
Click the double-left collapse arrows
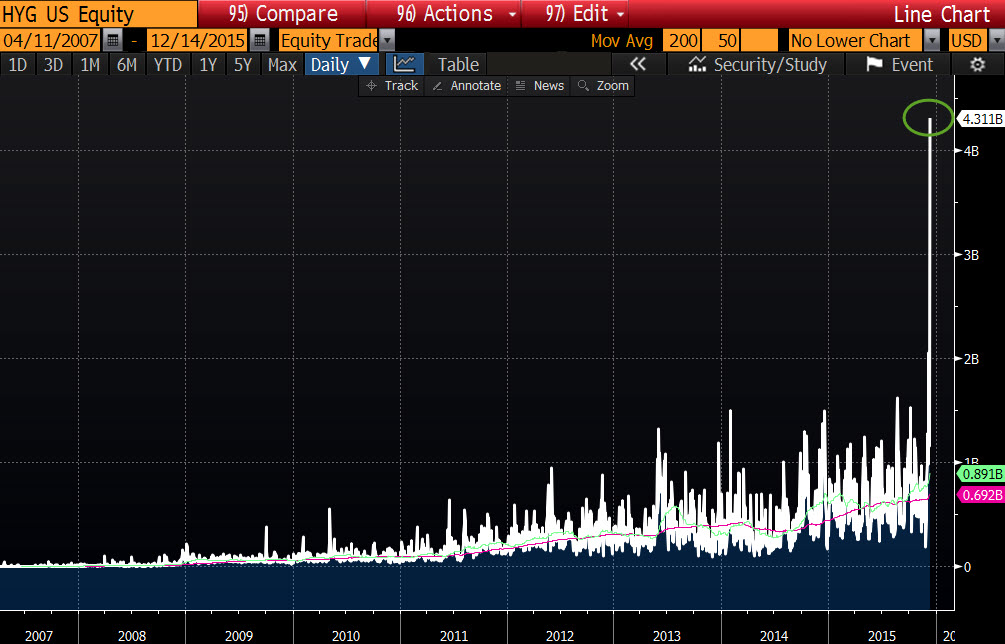pyautogui.click(x=638, y=64)
